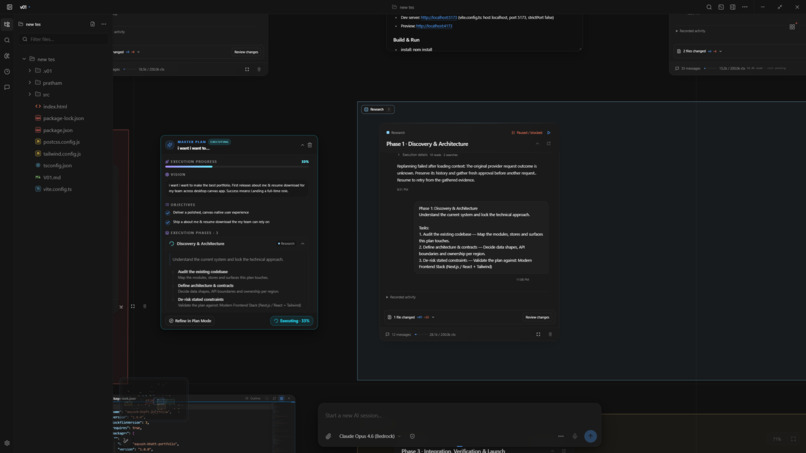Click the Filter files input

64,39
